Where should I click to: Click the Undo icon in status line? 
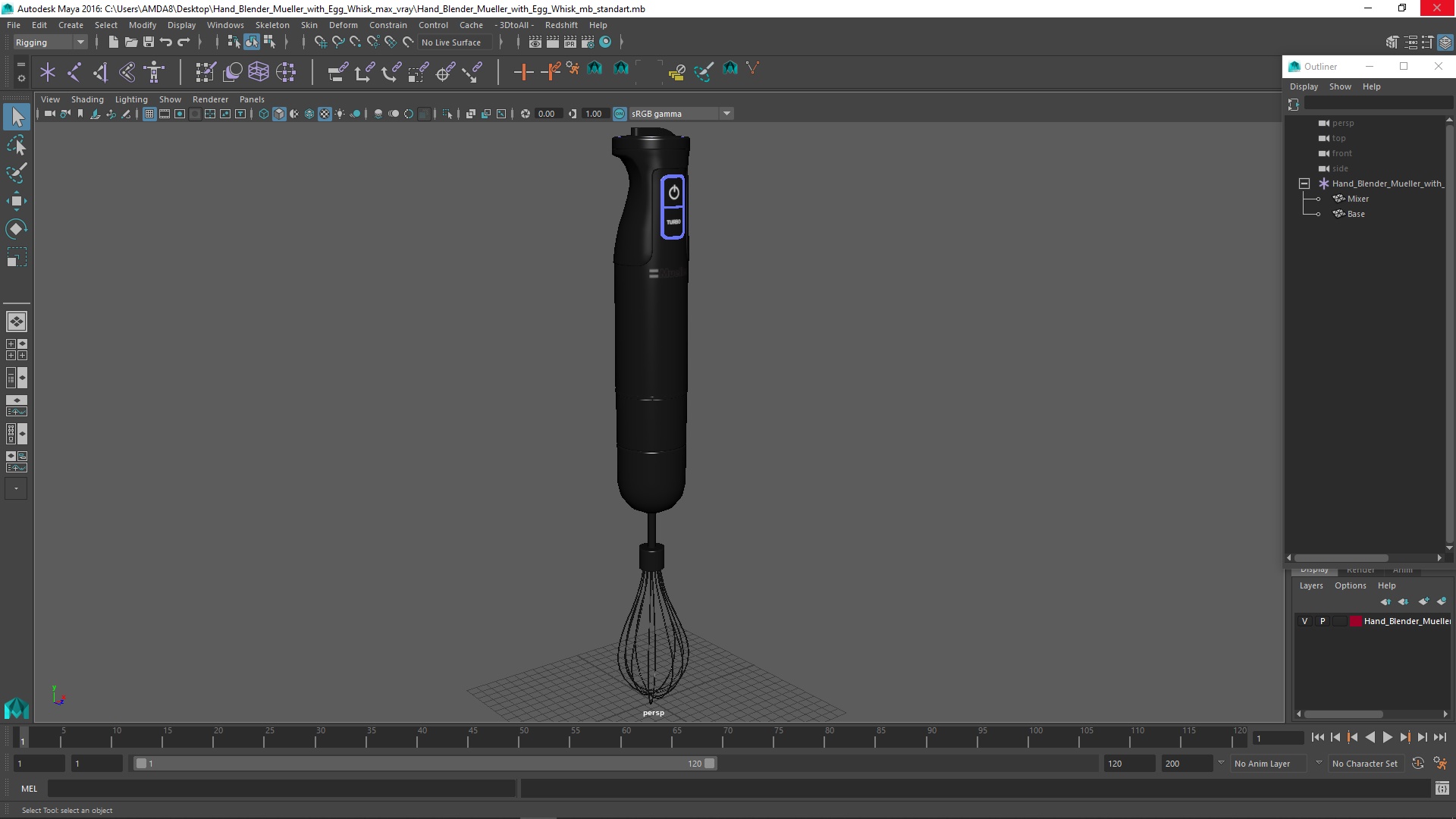tap(166, 42)
